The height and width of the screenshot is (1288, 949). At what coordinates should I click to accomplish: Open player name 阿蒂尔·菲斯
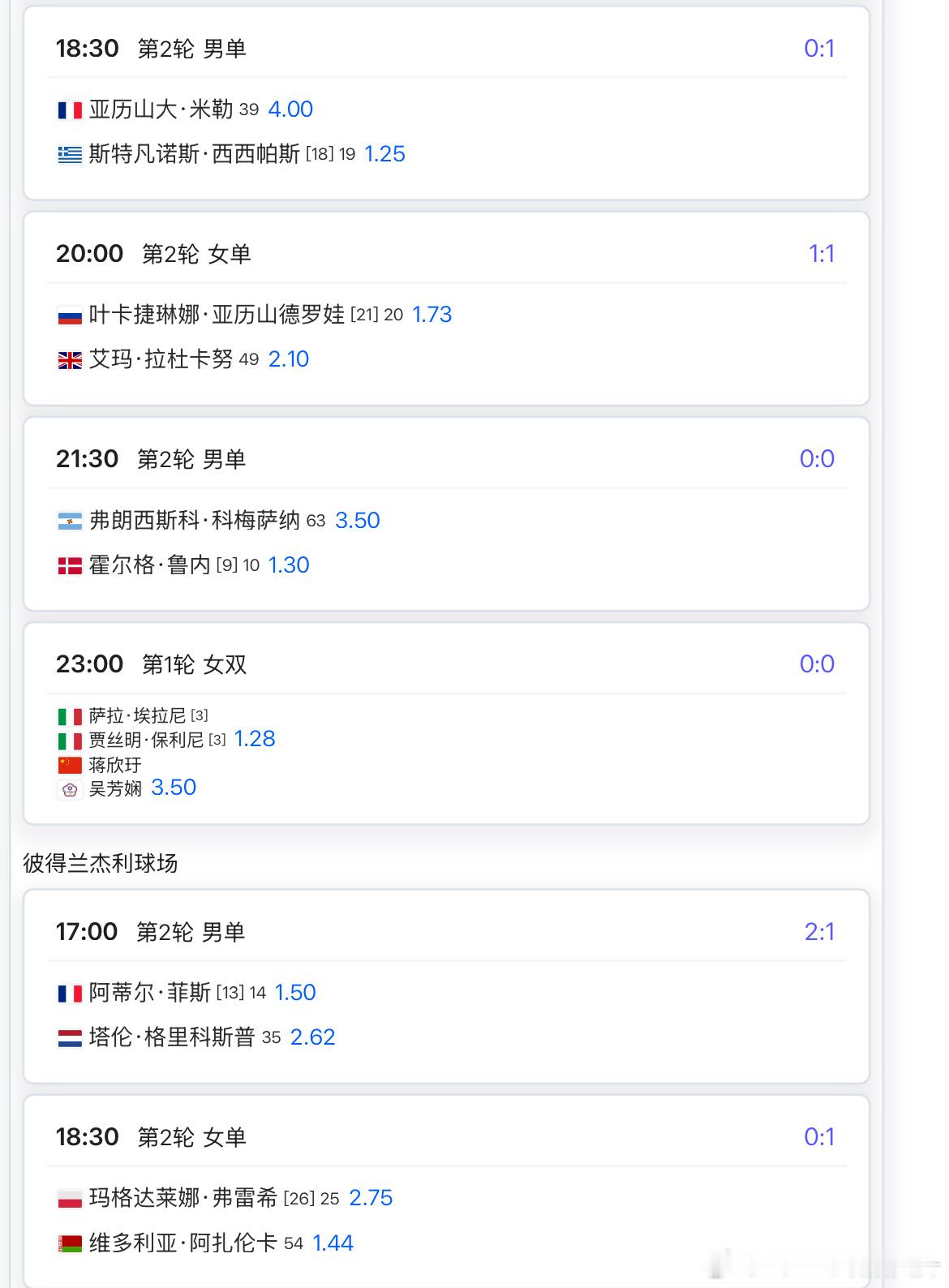point(150,993)
